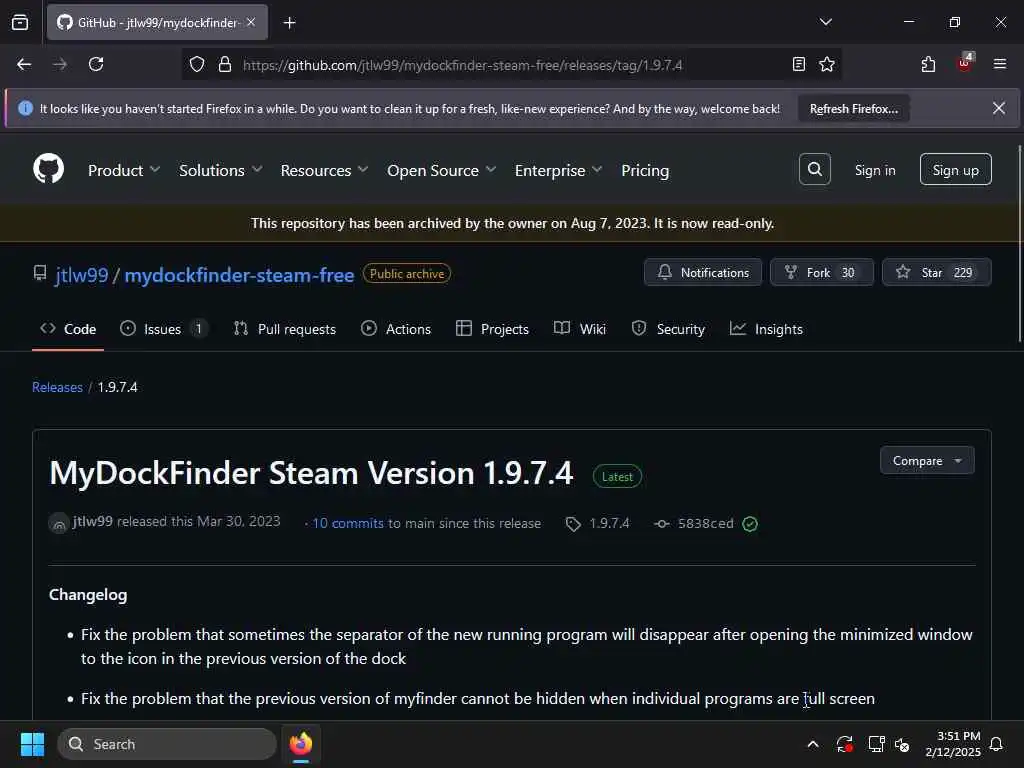The width and height of the screenshot is (1024, 768).
Task: Switch to the Security tab
Action: tap(668, 329)
